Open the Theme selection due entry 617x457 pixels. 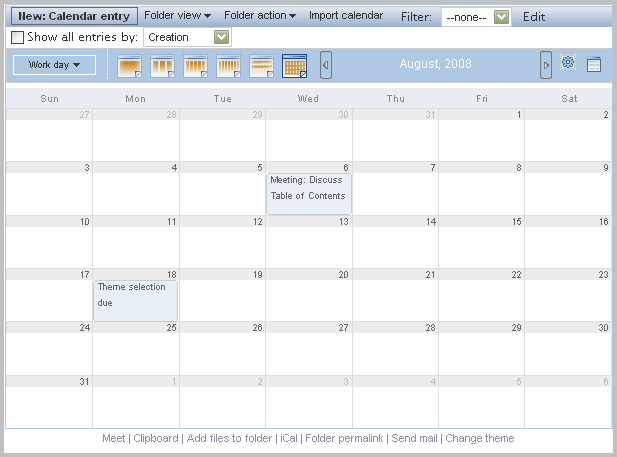(135, 301)
